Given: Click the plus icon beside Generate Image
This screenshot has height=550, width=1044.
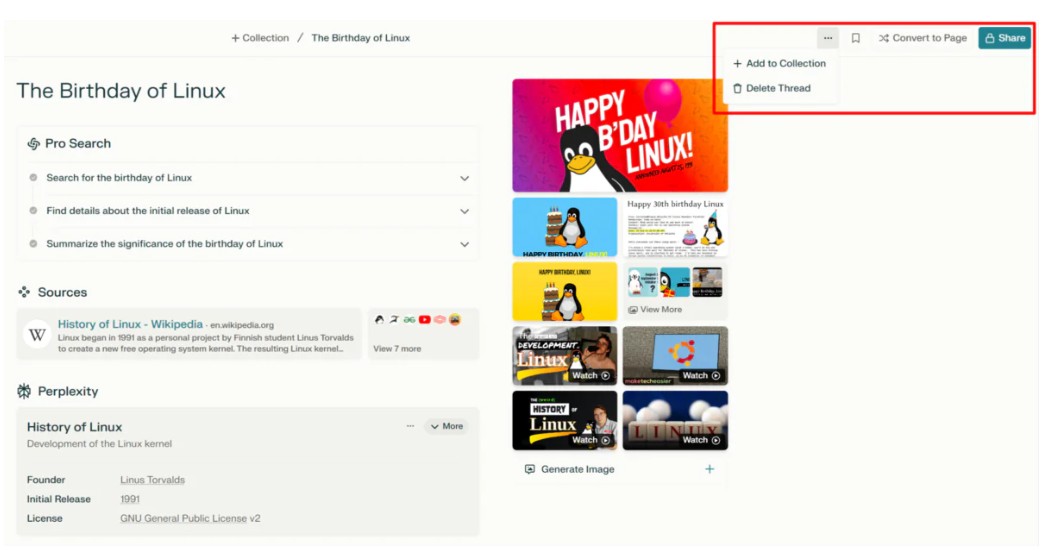Looking at the screenshot, I should pos(710,469).
